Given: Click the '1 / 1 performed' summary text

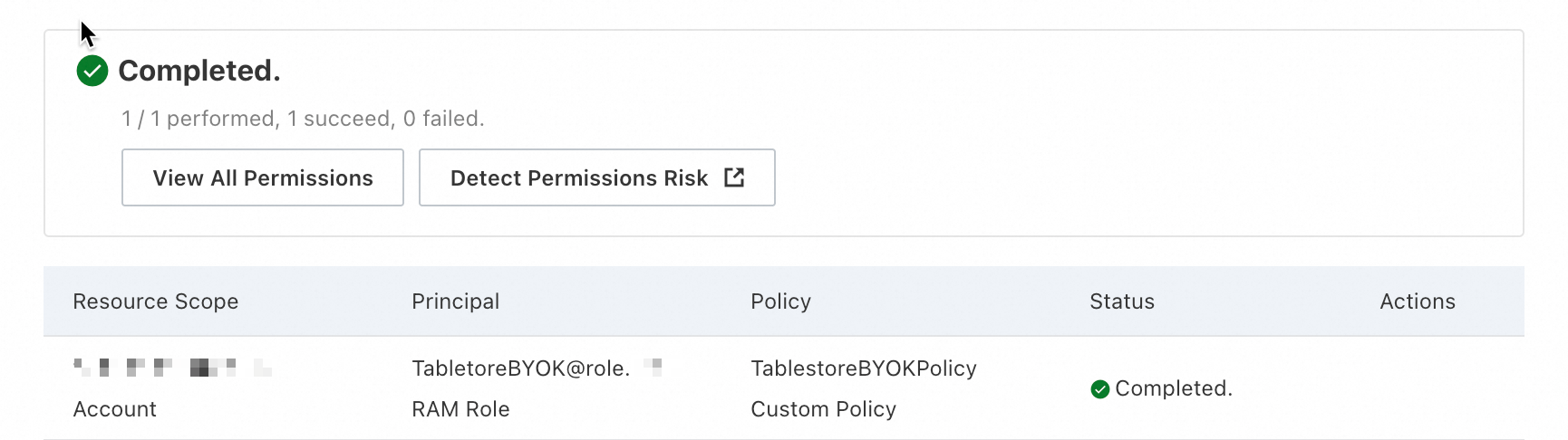Looking at the screenshot, I should point(303,119).
